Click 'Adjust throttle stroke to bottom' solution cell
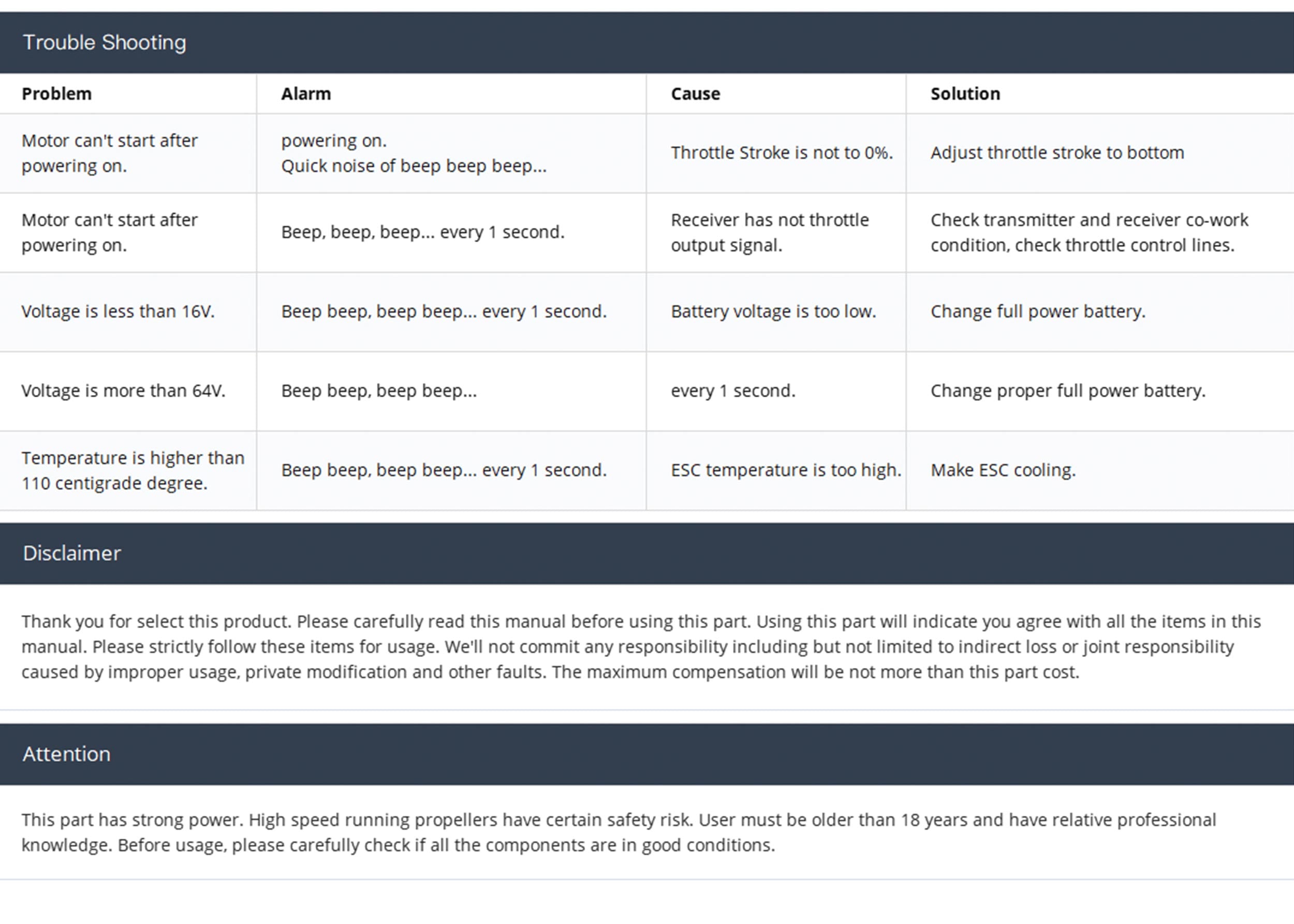The width and height of the screenshot is (1294, 924). 1056,153
